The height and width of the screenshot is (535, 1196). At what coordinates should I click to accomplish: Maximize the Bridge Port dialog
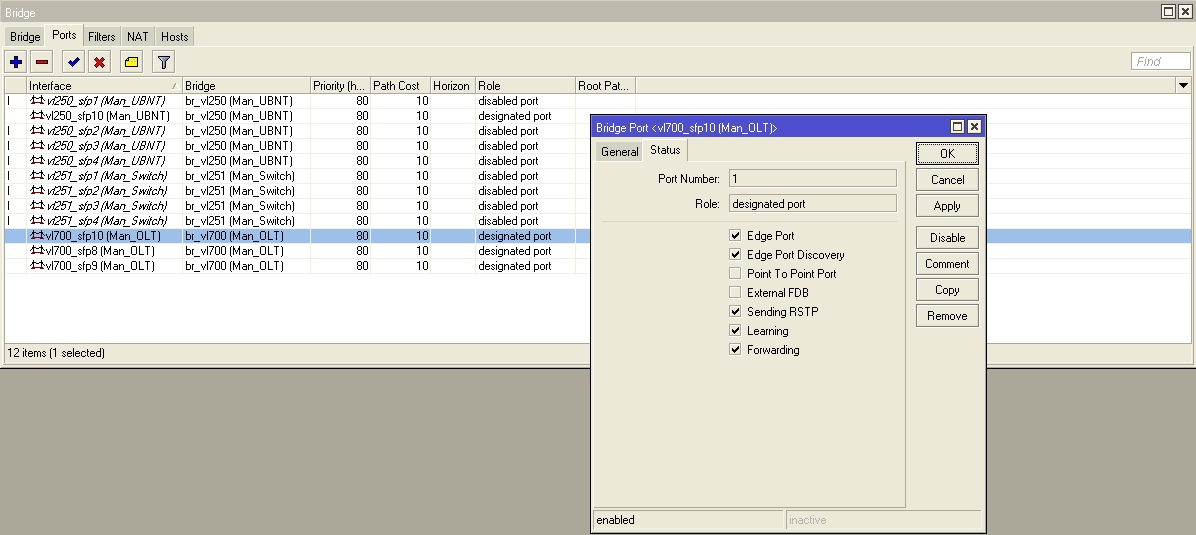coord(957,127)
